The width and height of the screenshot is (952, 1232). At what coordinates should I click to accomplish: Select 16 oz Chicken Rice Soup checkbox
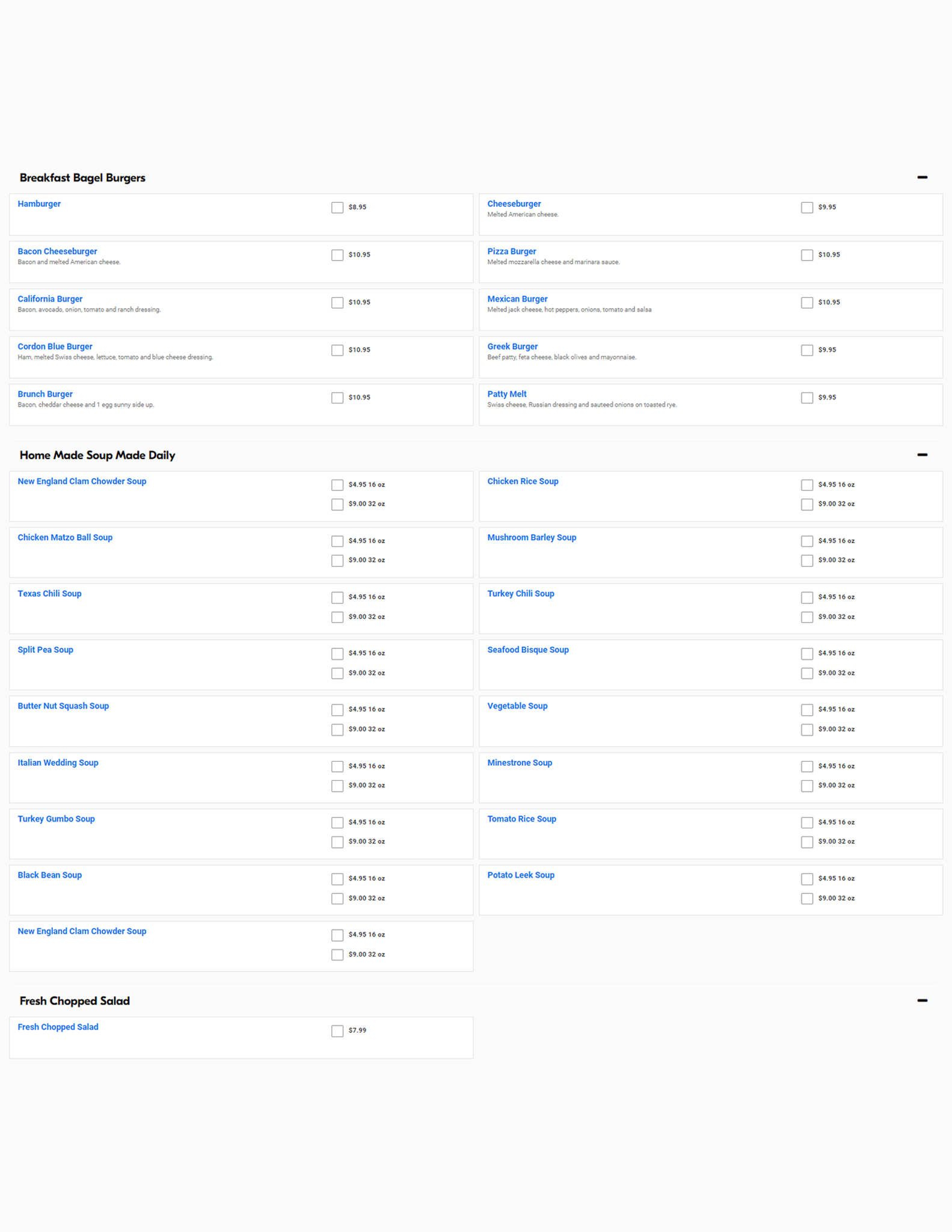pyautogui.click(x=806, y=485)
